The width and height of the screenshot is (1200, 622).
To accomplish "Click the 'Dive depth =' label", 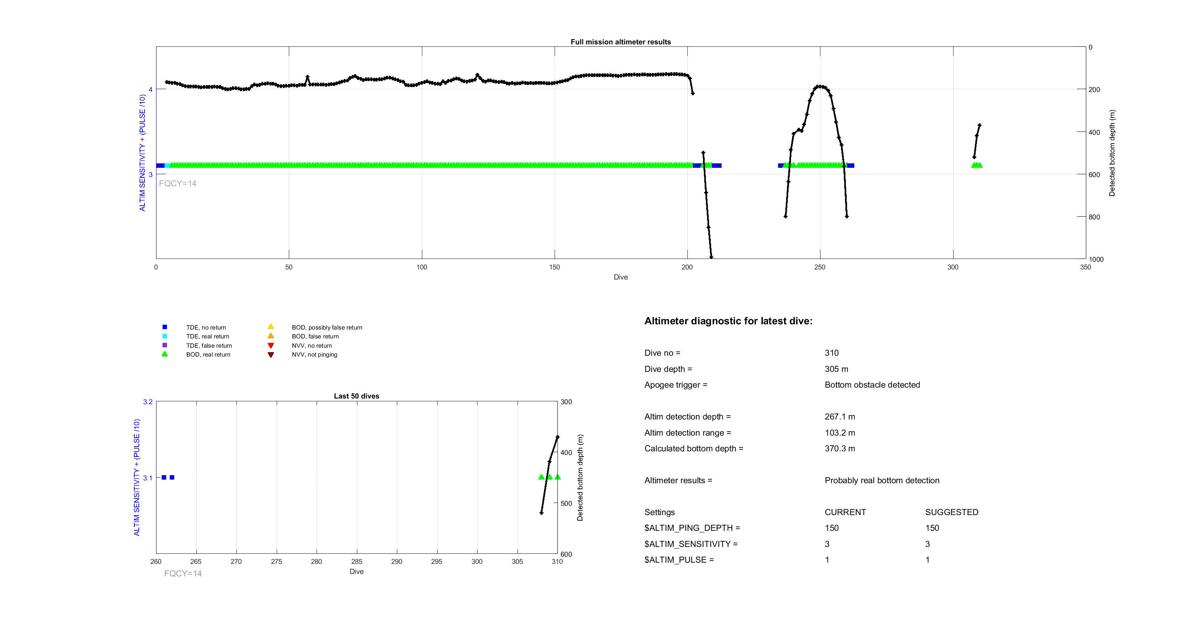I will pos(669,369).
